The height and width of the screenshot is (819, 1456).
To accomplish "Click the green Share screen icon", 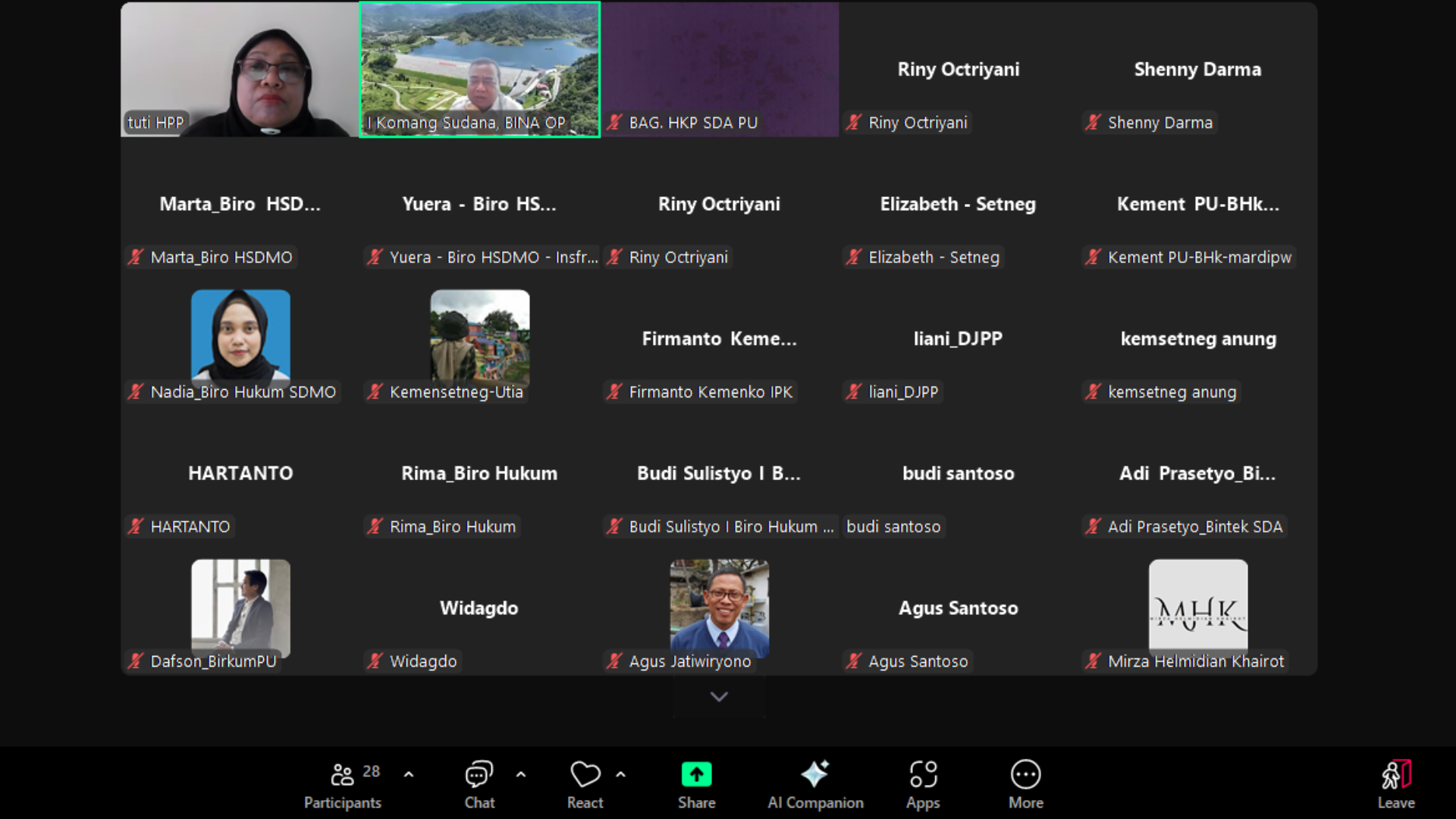I will pos(696,775).
